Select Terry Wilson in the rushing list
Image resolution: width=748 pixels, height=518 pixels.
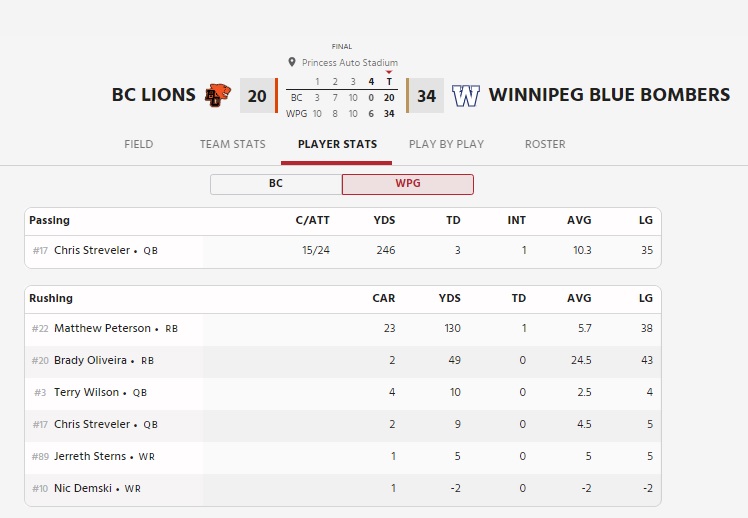[86, 392]
